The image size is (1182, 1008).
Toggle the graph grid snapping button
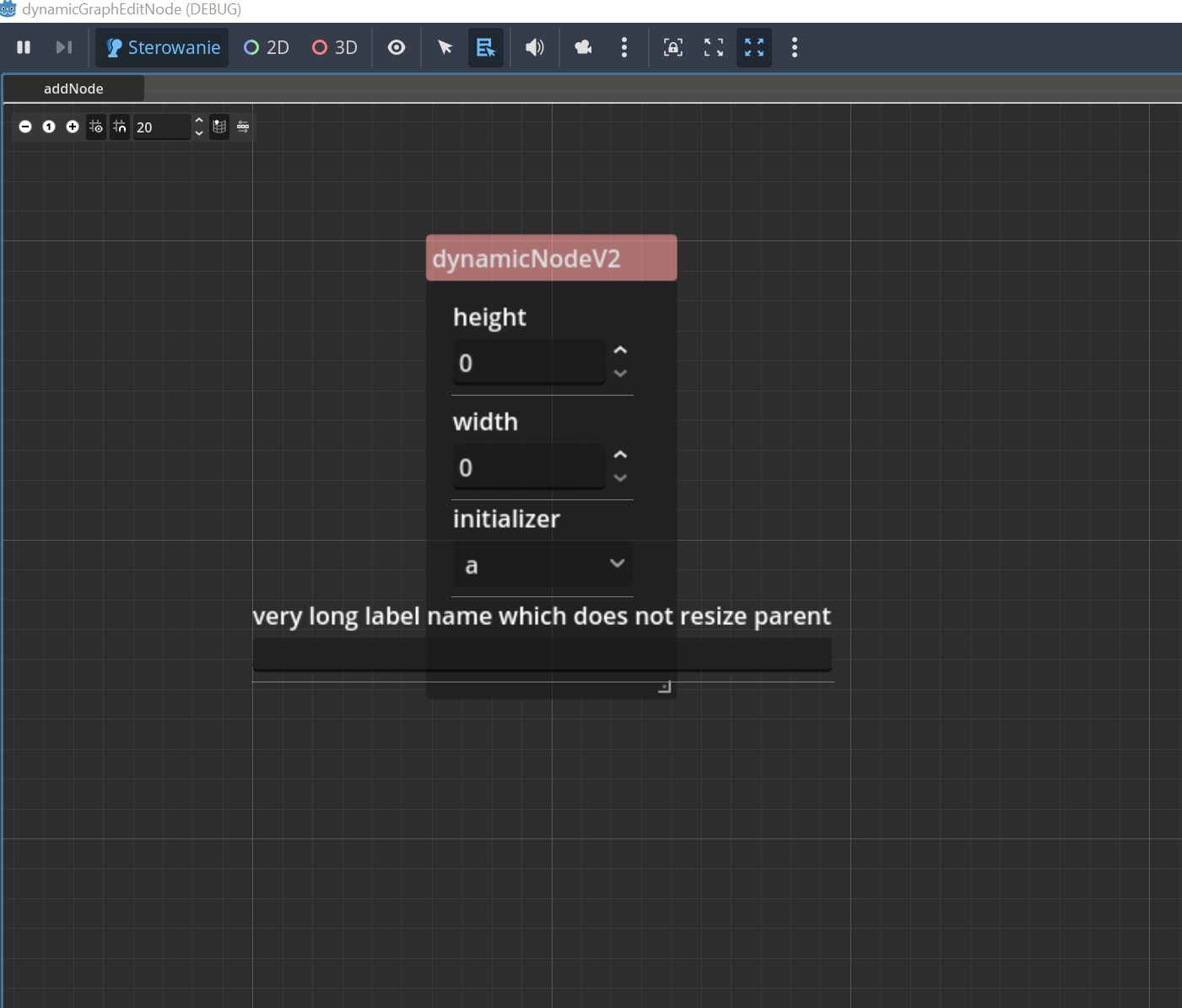pyautogui.click(x=120, y=127)
